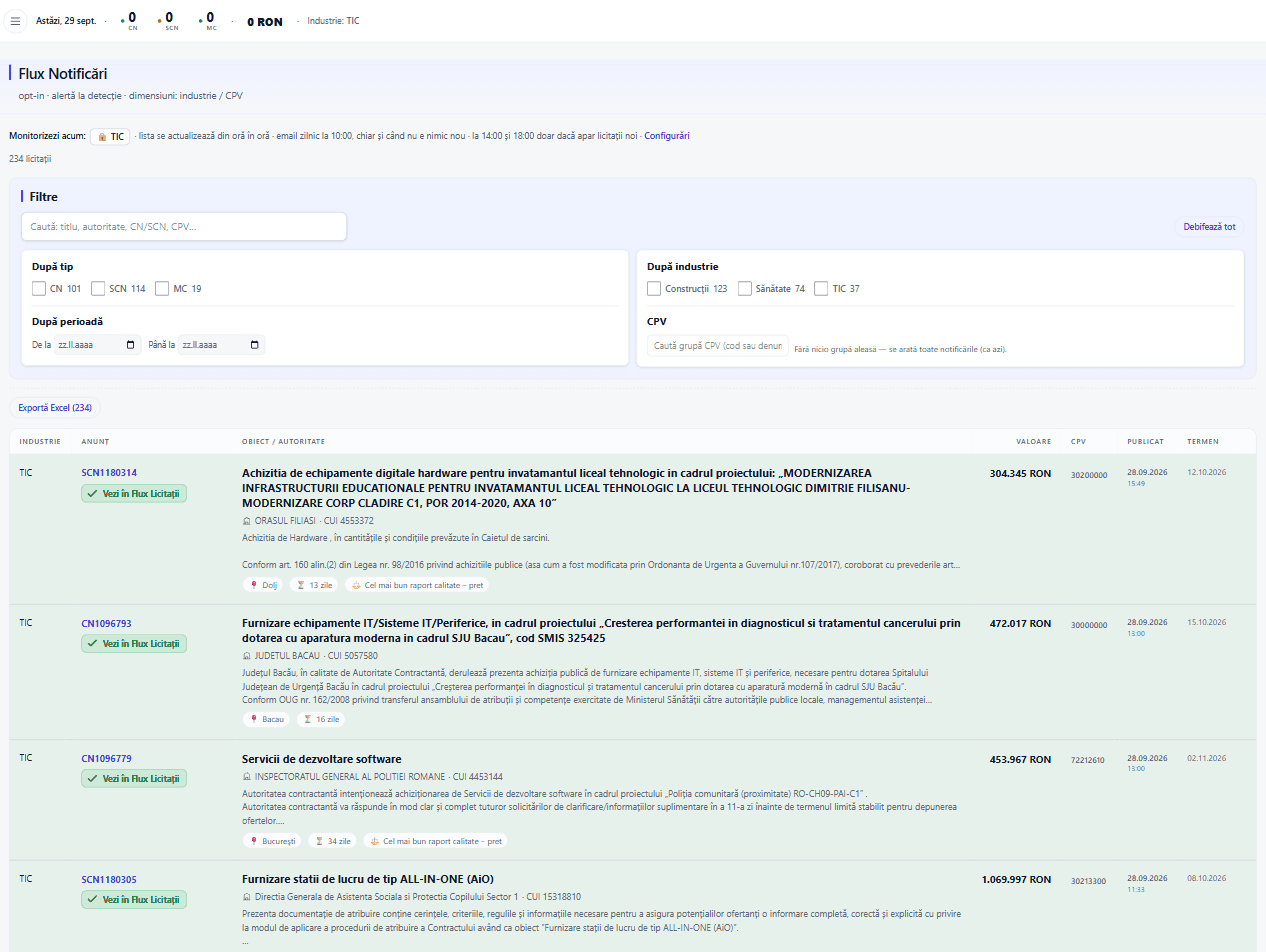Viewport: 1266px width, 952px height.
Task: Click the 'Furnizare statii de lucru de tip ALL-IN-ONE' title
Action: [x=368, y=880]
